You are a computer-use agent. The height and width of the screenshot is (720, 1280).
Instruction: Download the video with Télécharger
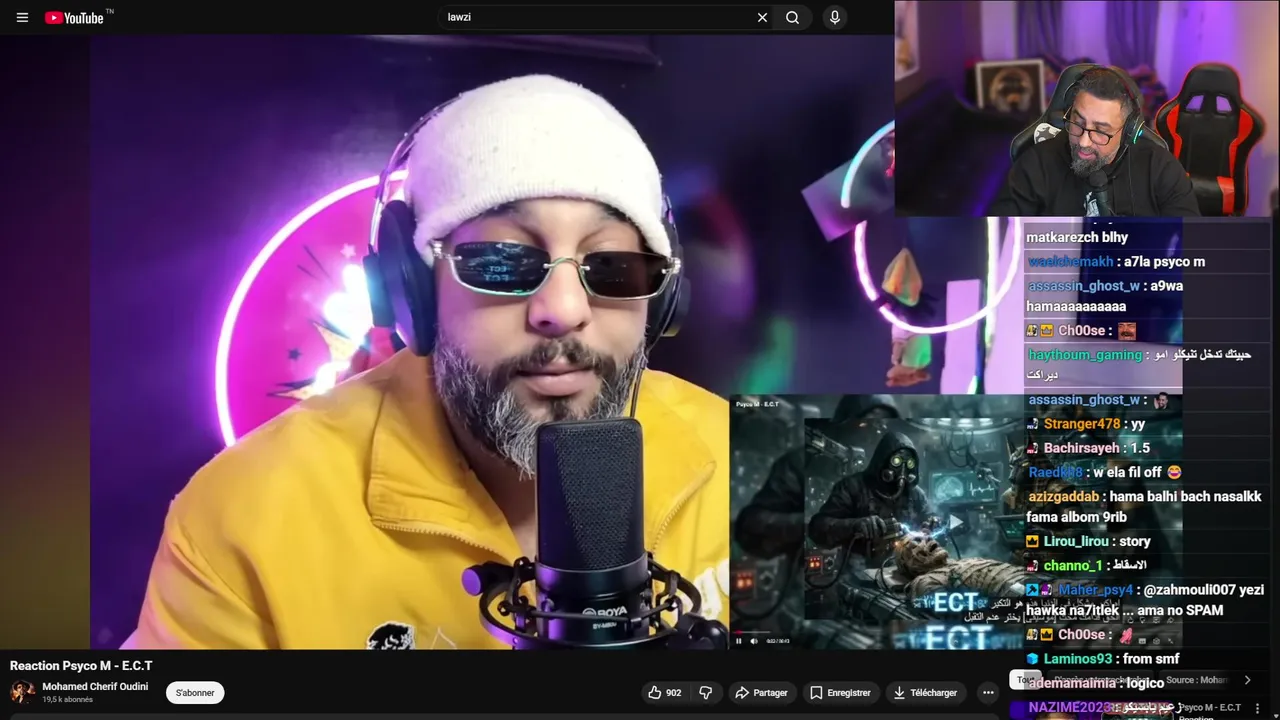[925, 692]
